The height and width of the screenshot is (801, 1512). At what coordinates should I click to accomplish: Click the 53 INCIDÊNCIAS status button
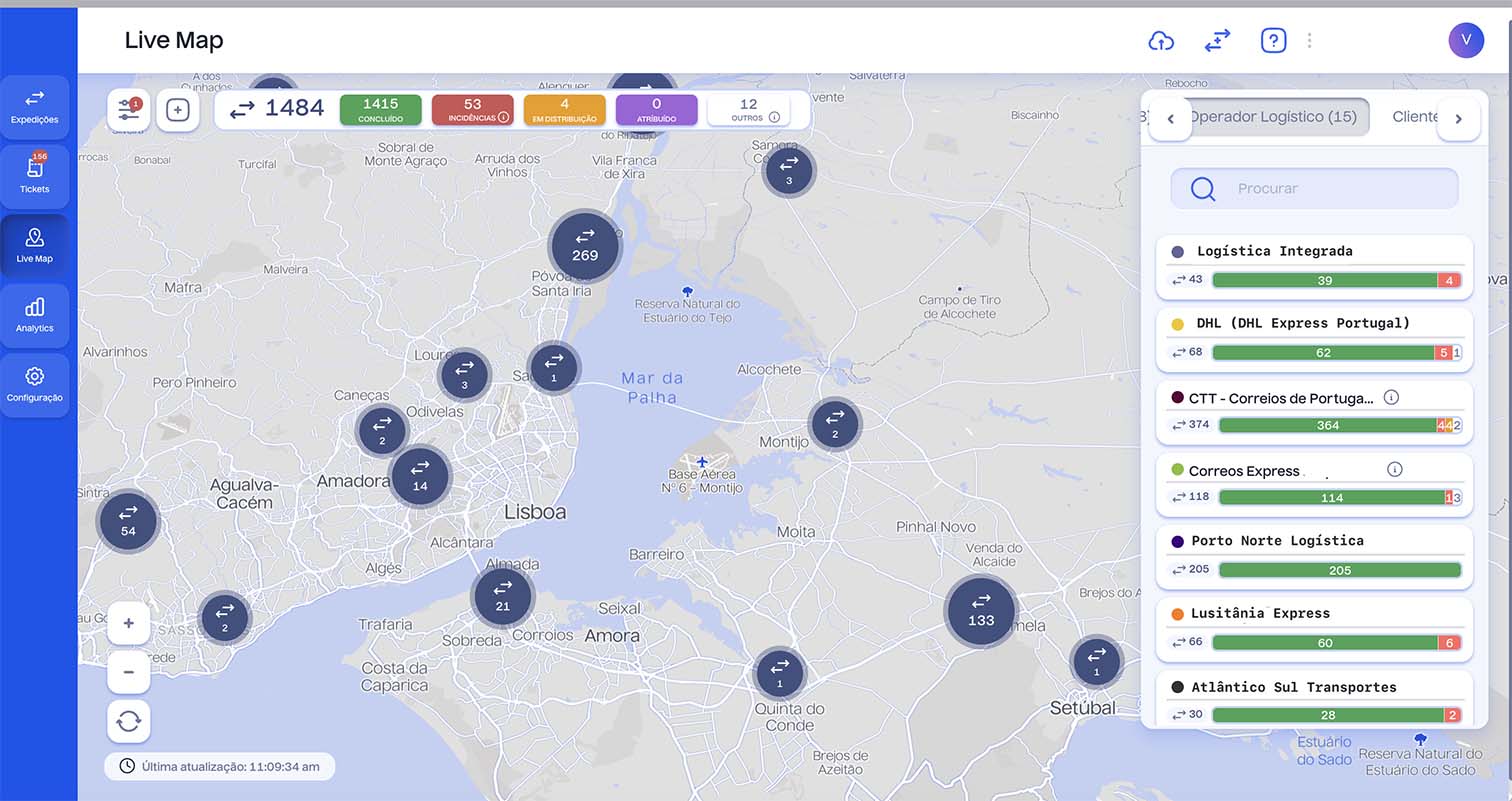click(x=473, y=110)
